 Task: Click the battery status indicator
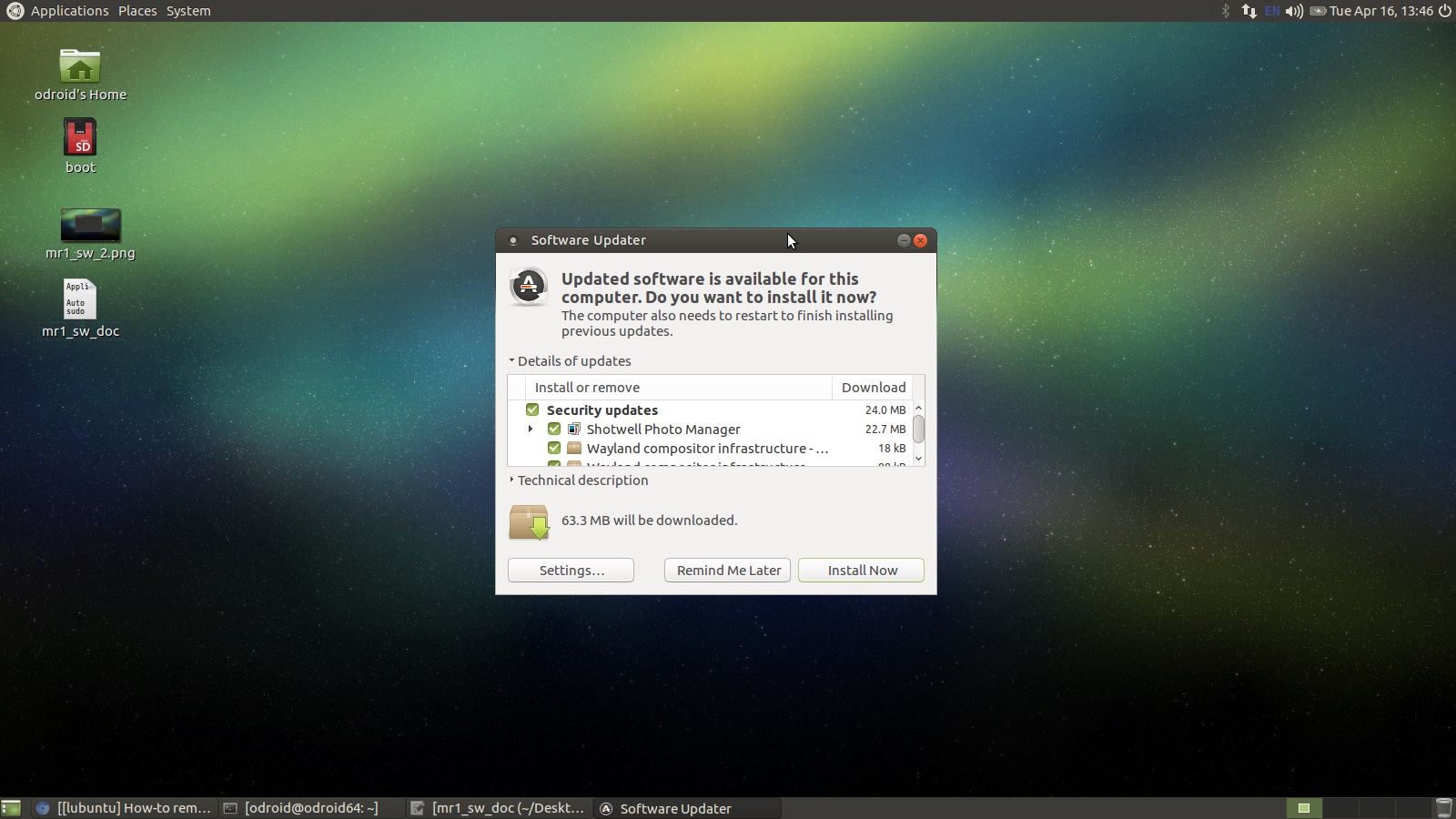[x=1318, y=11]
